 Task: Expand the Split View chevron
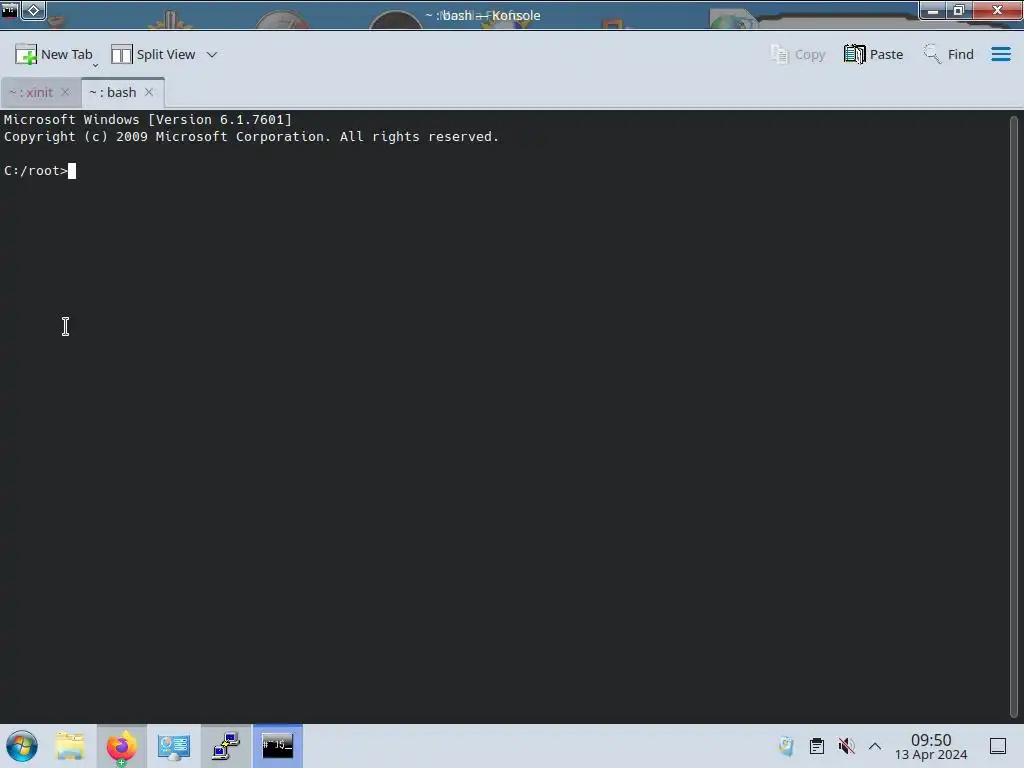click(x=212, y=54)
